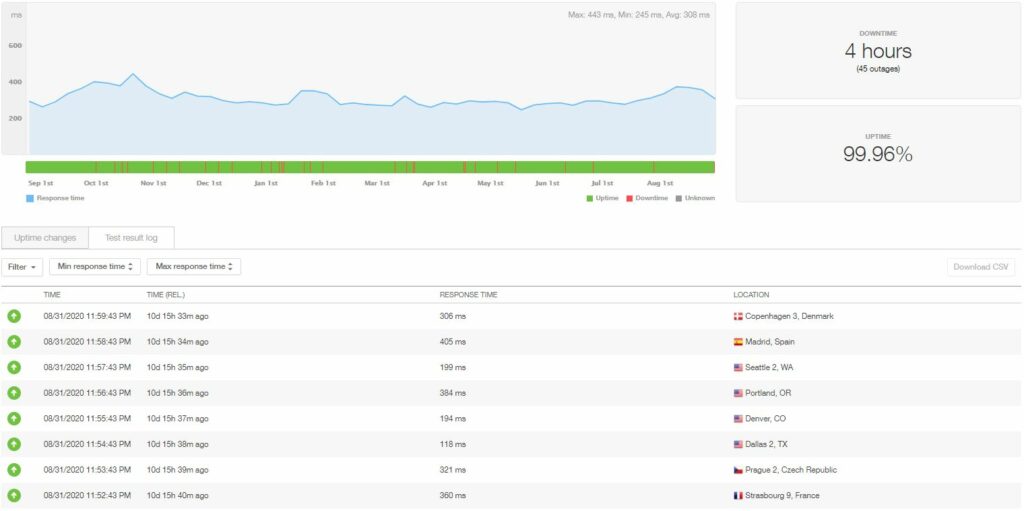Click the timestamp 08/31/2020 11:52:43 PM
The width and height of the screenshot is (1024, 511).
pyautogui.click(x=87, y=495)
